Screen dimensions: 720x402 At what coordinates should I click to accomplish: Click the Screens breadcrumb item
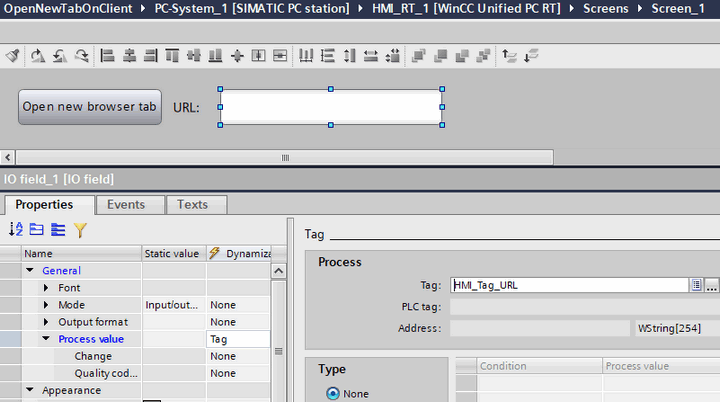[x=606, y=9]
